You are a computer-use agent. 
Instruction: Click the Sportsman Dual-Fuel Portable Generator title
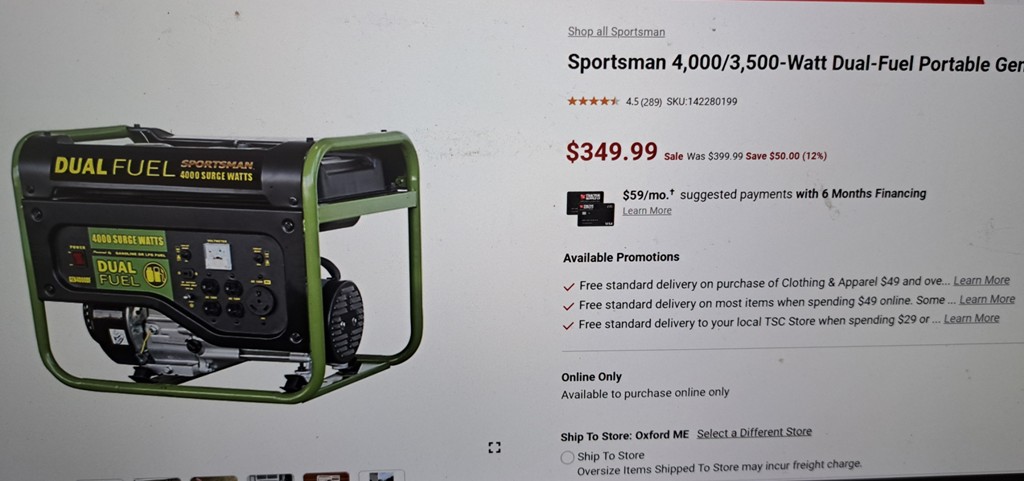795,63
